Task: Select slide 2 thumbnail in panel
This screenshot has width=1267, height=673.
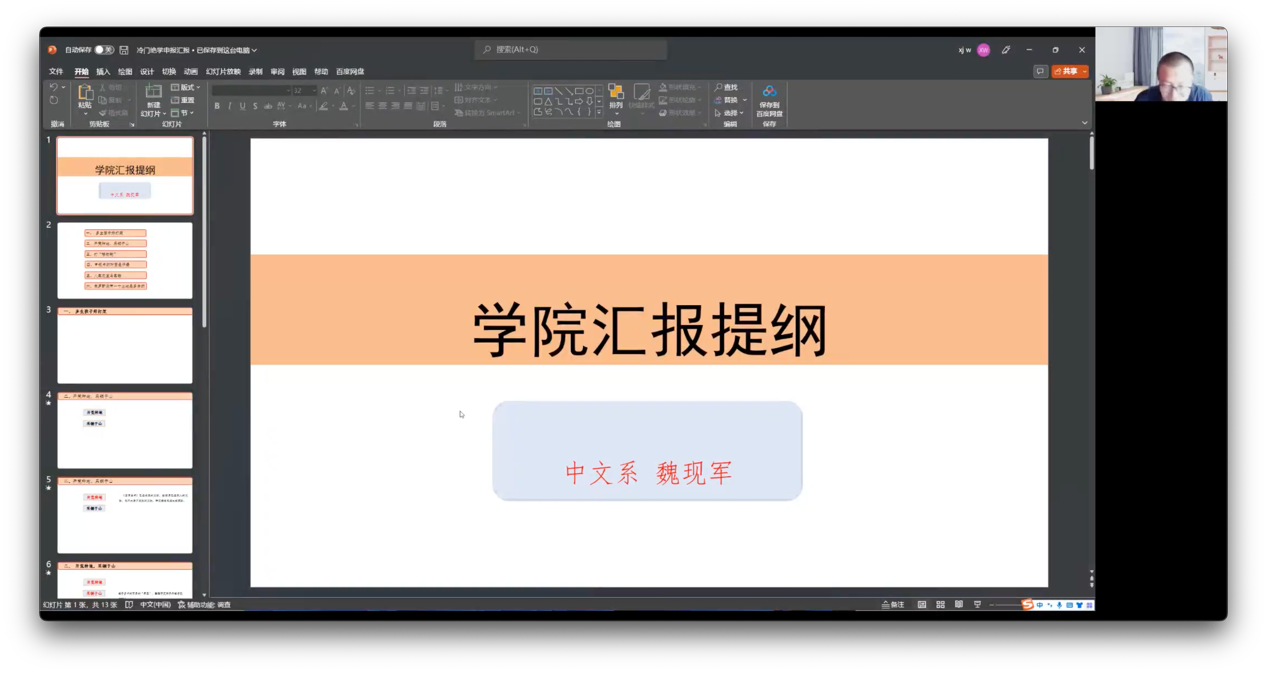Action: pos(125,260)
